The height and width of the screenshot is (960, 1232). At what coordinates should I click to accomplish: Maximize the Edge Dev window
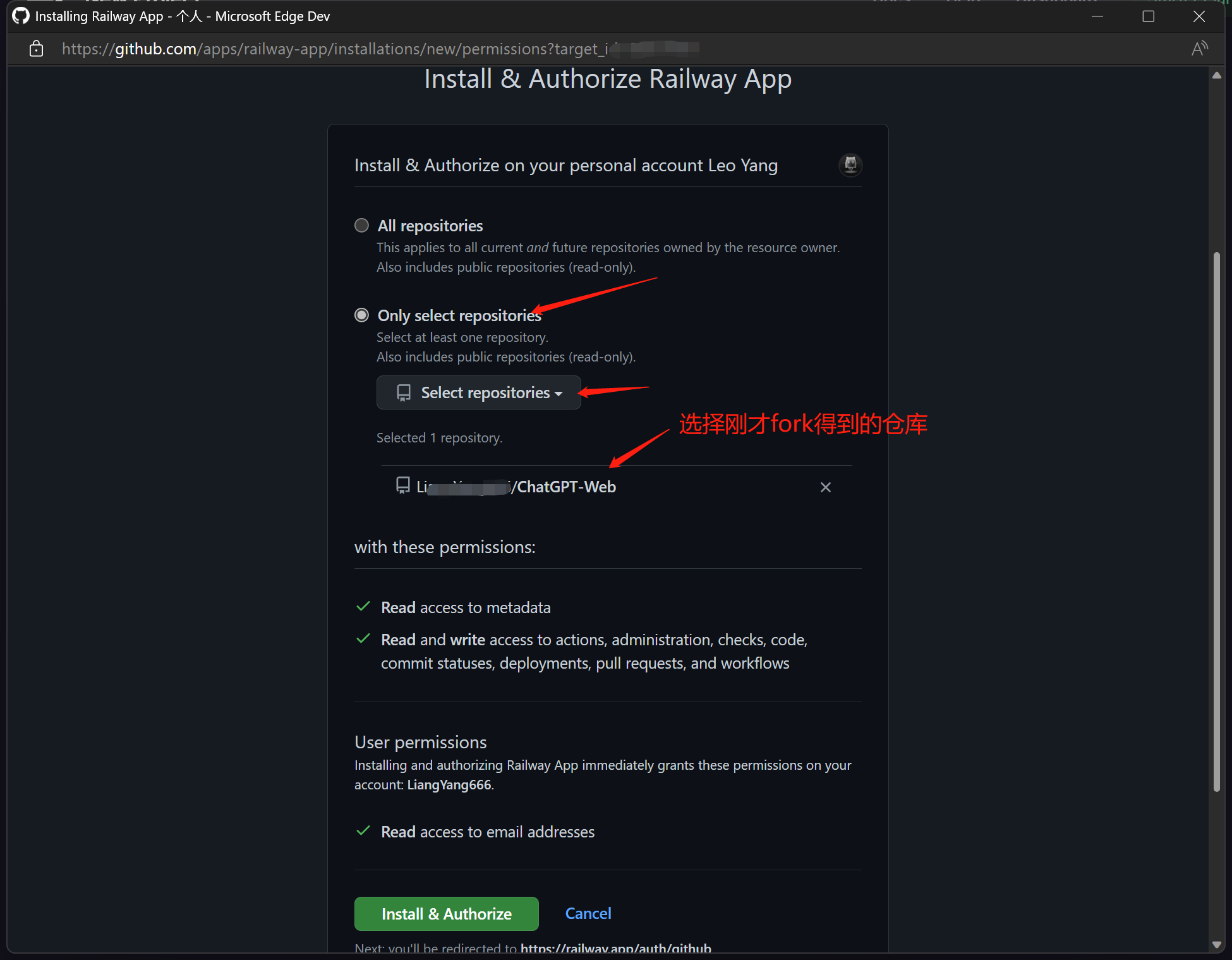(x=1149, y=16)
